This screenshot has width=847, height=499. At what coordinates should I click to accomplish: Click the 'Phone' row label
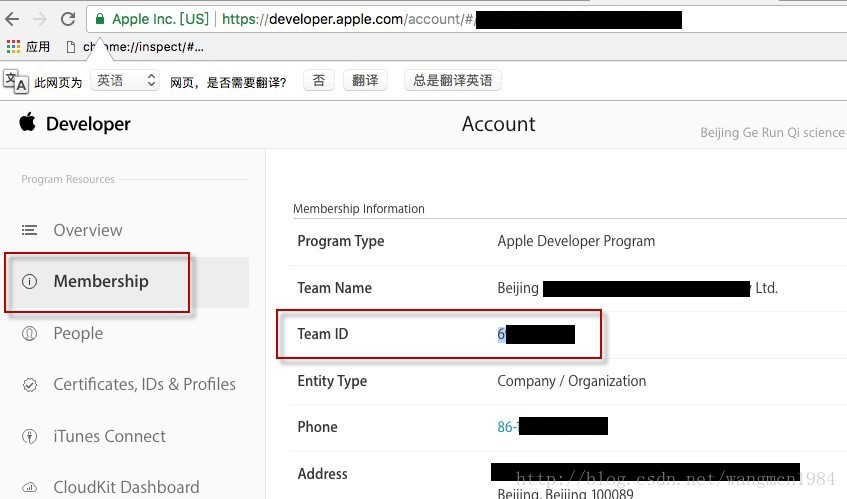click(317, 427)
